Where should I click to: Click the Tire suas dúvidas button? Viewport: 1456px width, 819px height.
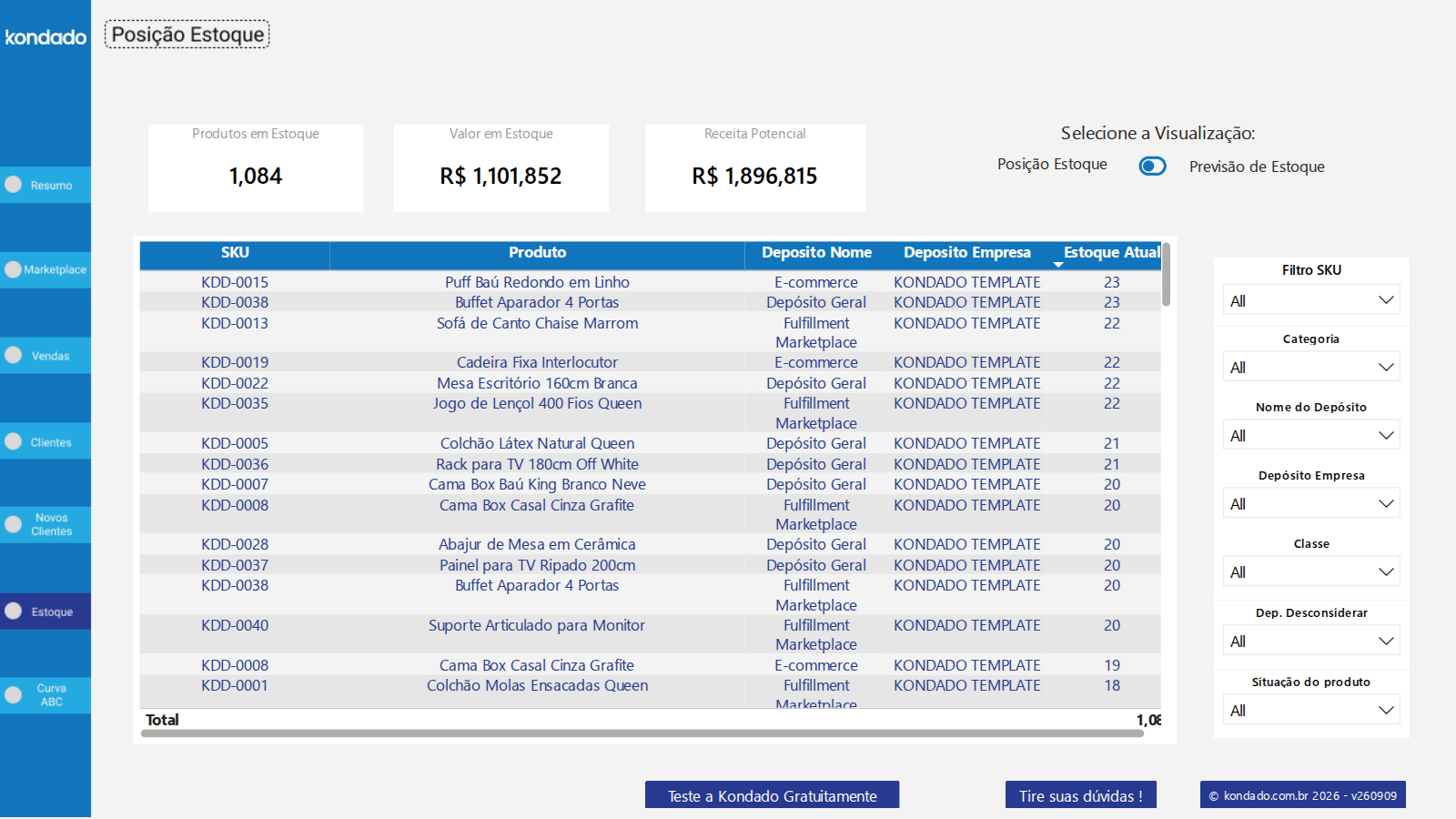[x=1080, y=795]
